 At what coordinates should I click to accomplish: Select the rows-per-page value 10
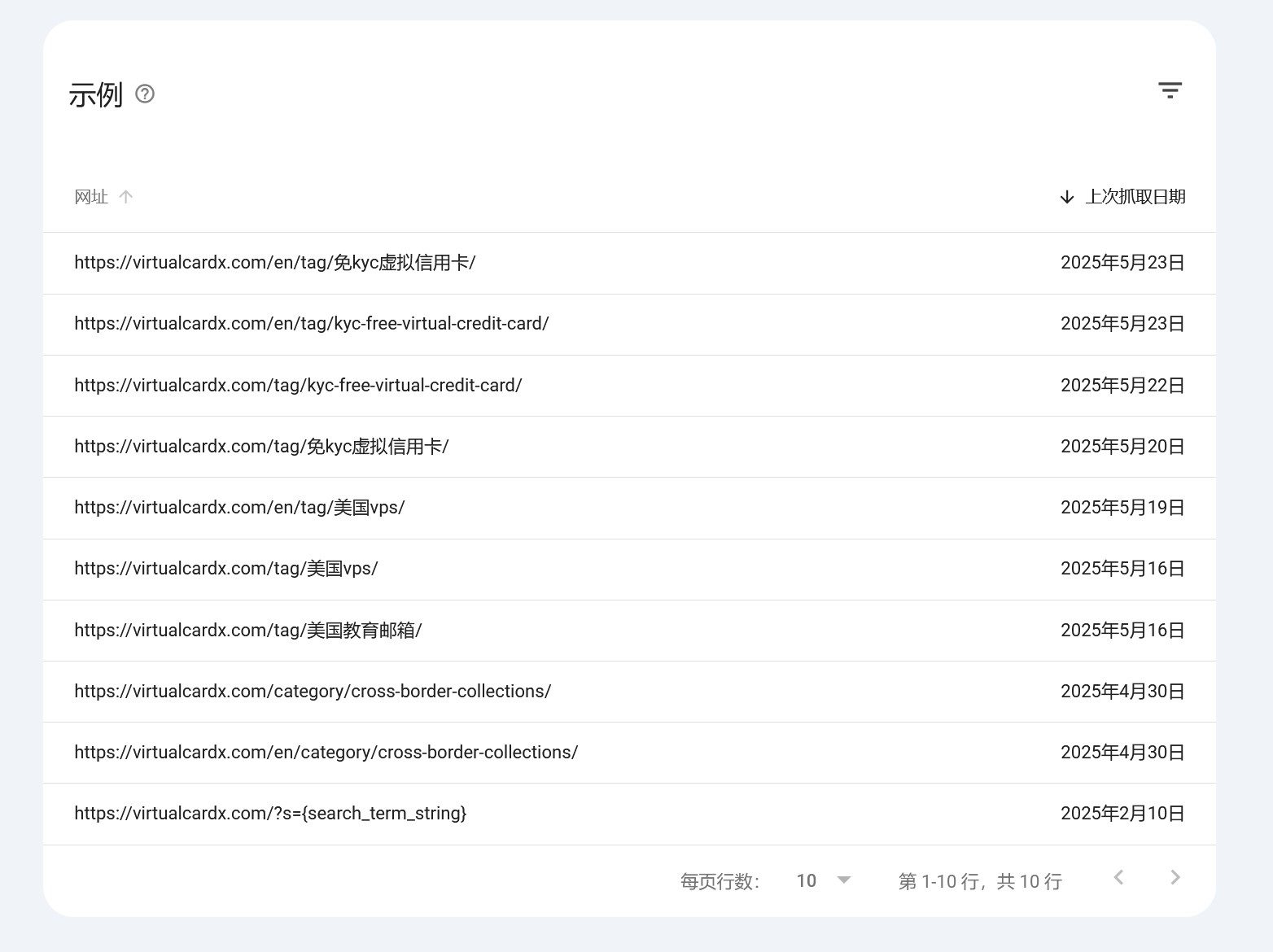coord(807,880)
